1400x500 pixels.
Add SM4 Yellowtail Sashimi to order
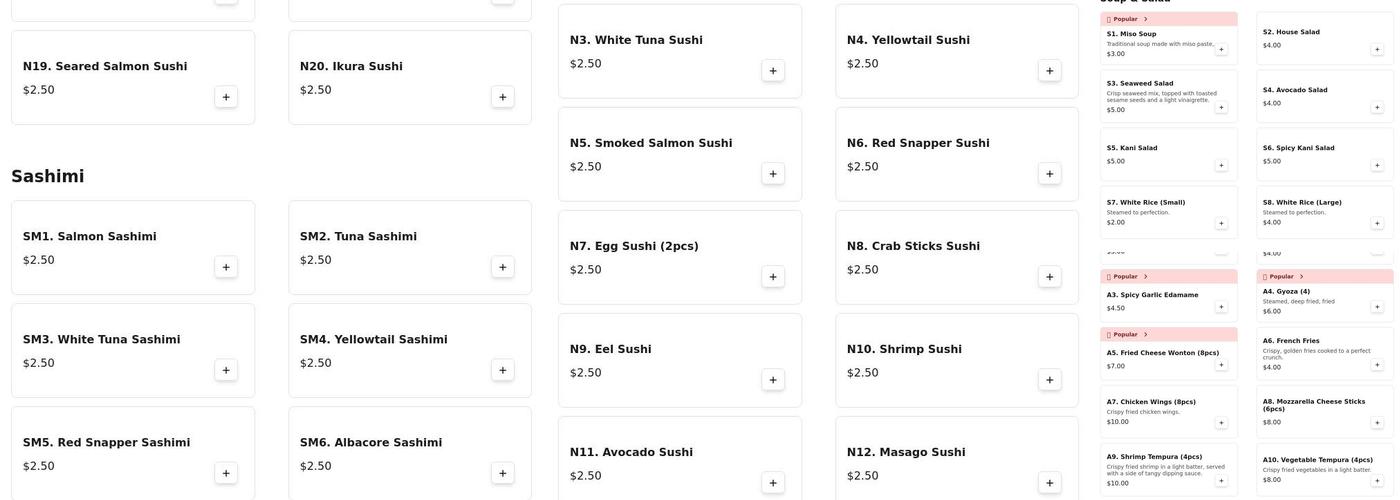point(502,370)
